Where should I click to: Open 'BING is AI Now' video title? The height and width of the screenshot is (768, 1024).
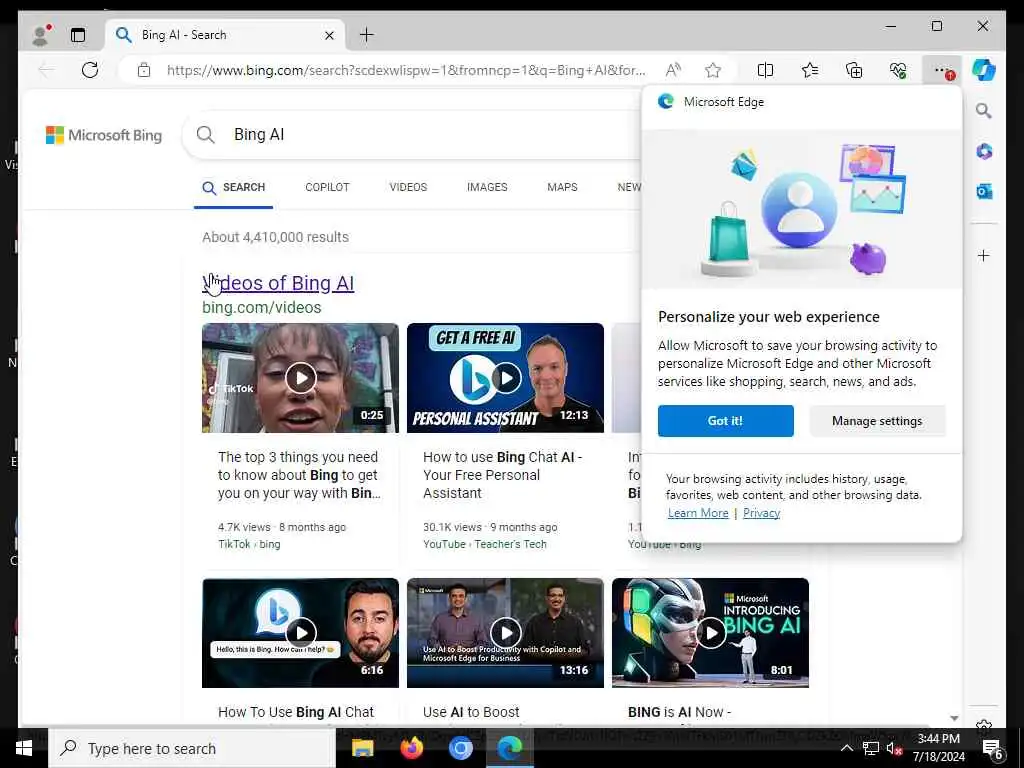click(679, 712)
